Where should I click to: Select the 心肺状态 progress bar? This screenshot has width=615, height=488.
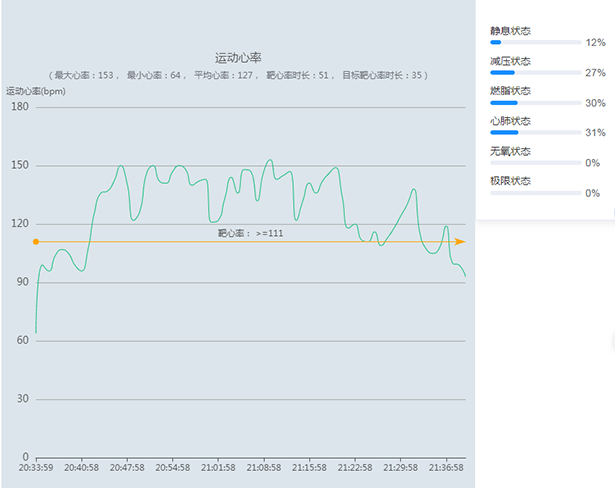click(535, 133)
